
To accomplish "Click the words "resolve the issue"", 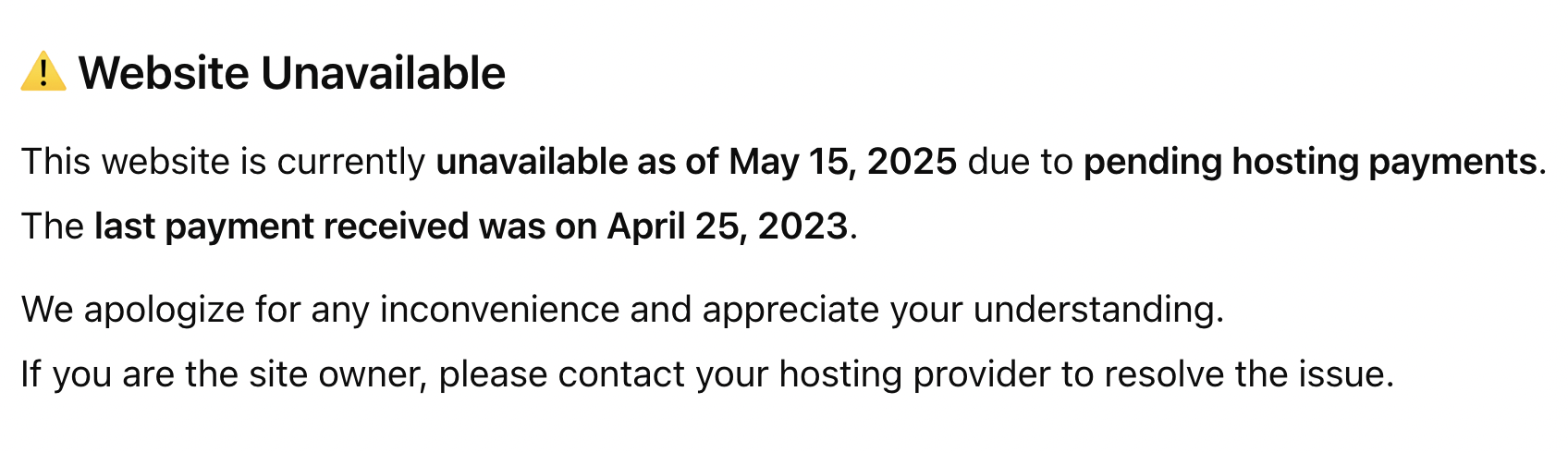I will (x=1247, y=374).
